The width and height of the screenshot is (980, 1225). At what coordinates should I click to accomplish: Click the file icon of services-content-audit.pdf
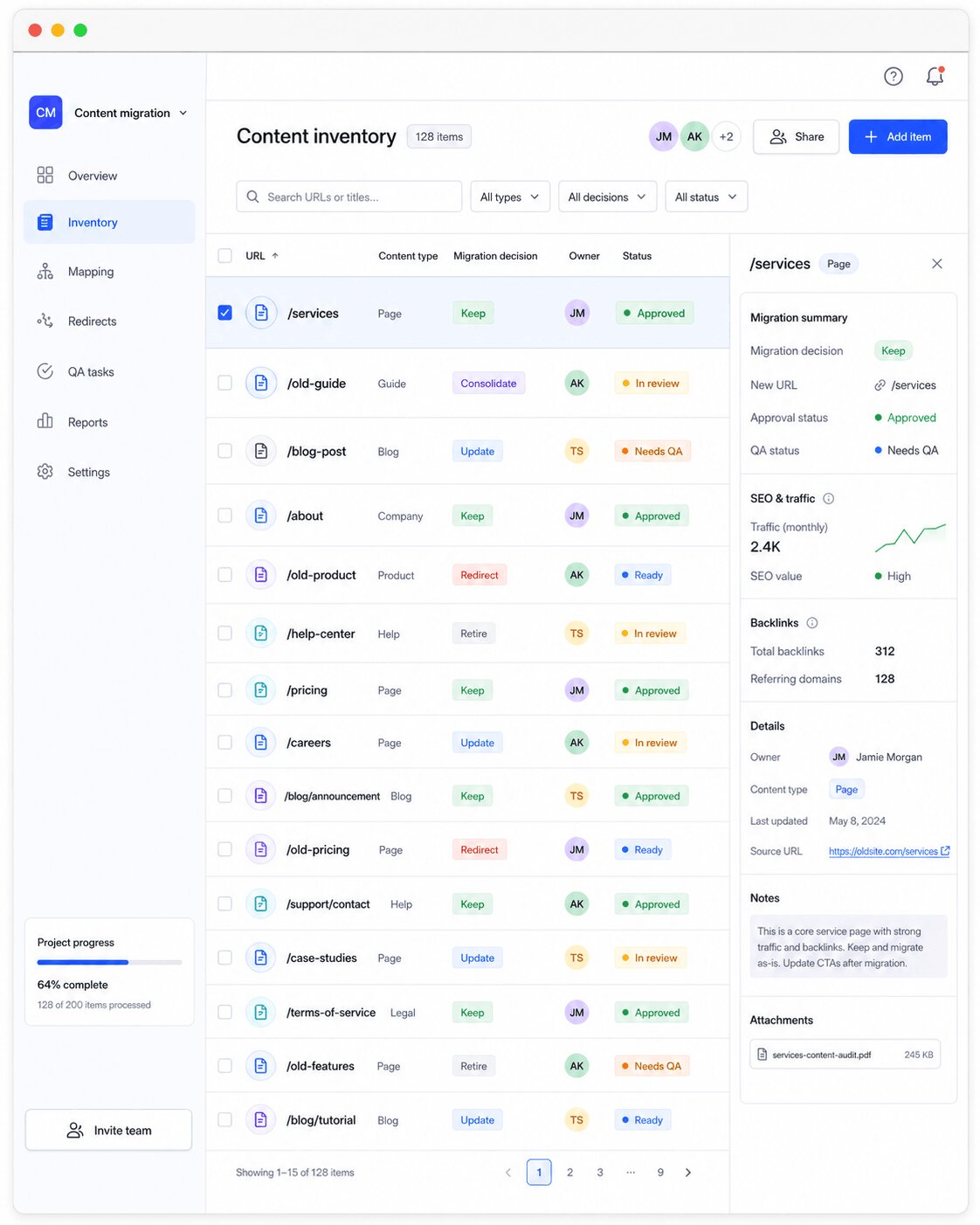762,1055
